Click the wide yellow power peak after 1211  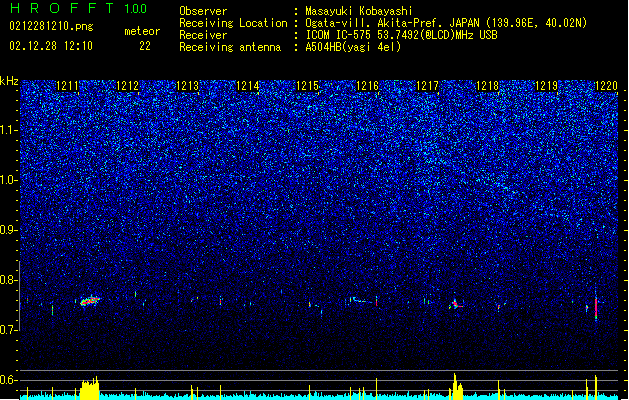pyautogui.click(x=90, y=388)
